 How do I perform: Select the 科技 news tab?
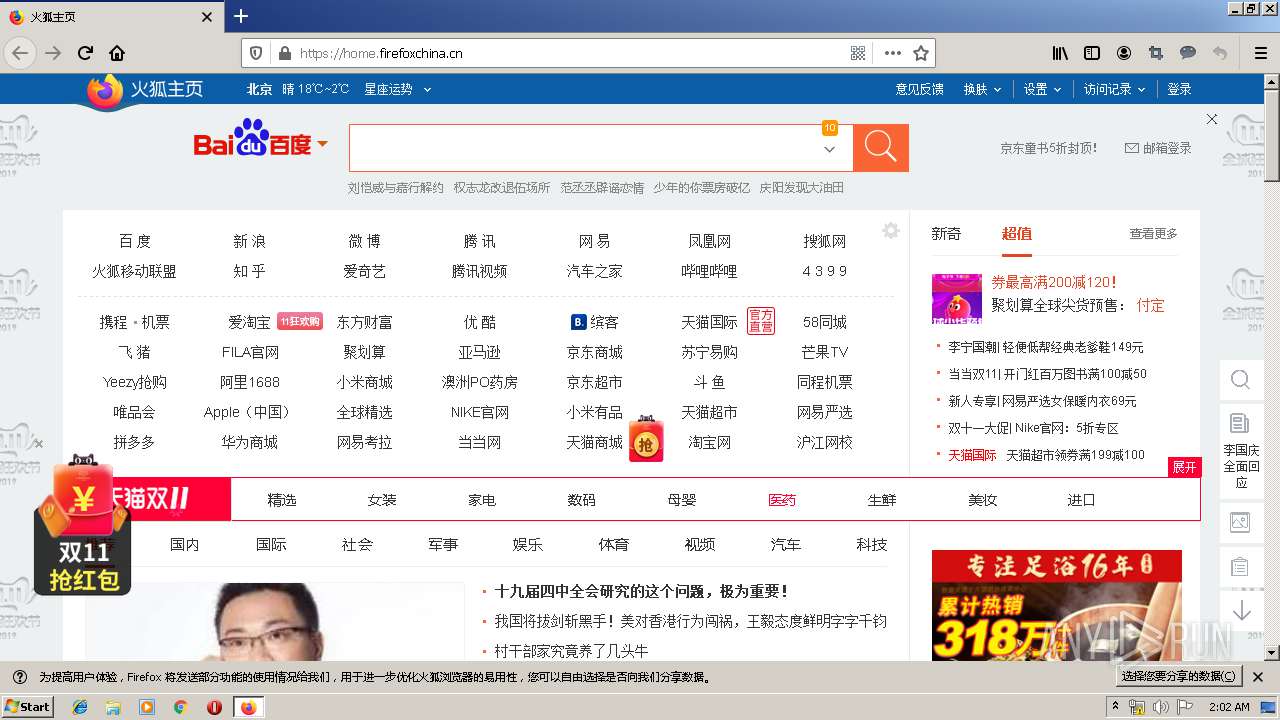872,544
